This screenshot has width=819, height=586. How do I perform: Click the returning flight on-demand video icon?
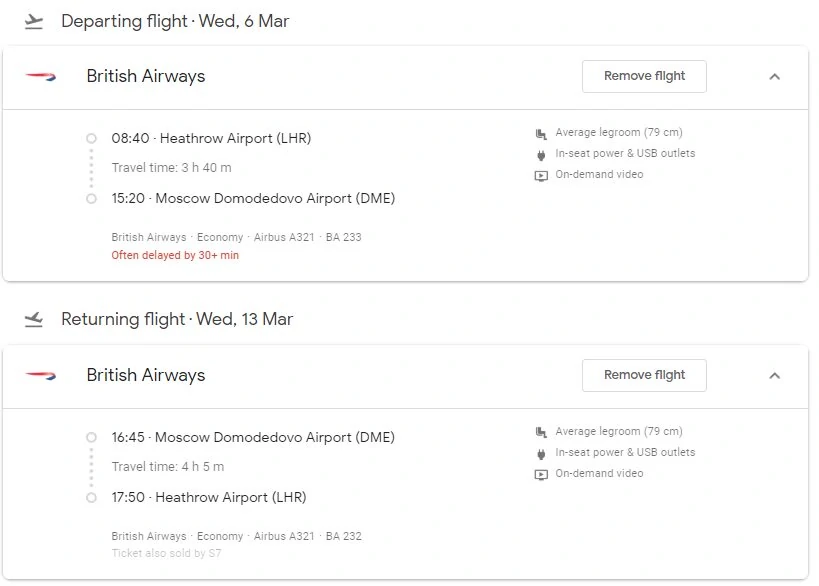[x=541, y=474]
